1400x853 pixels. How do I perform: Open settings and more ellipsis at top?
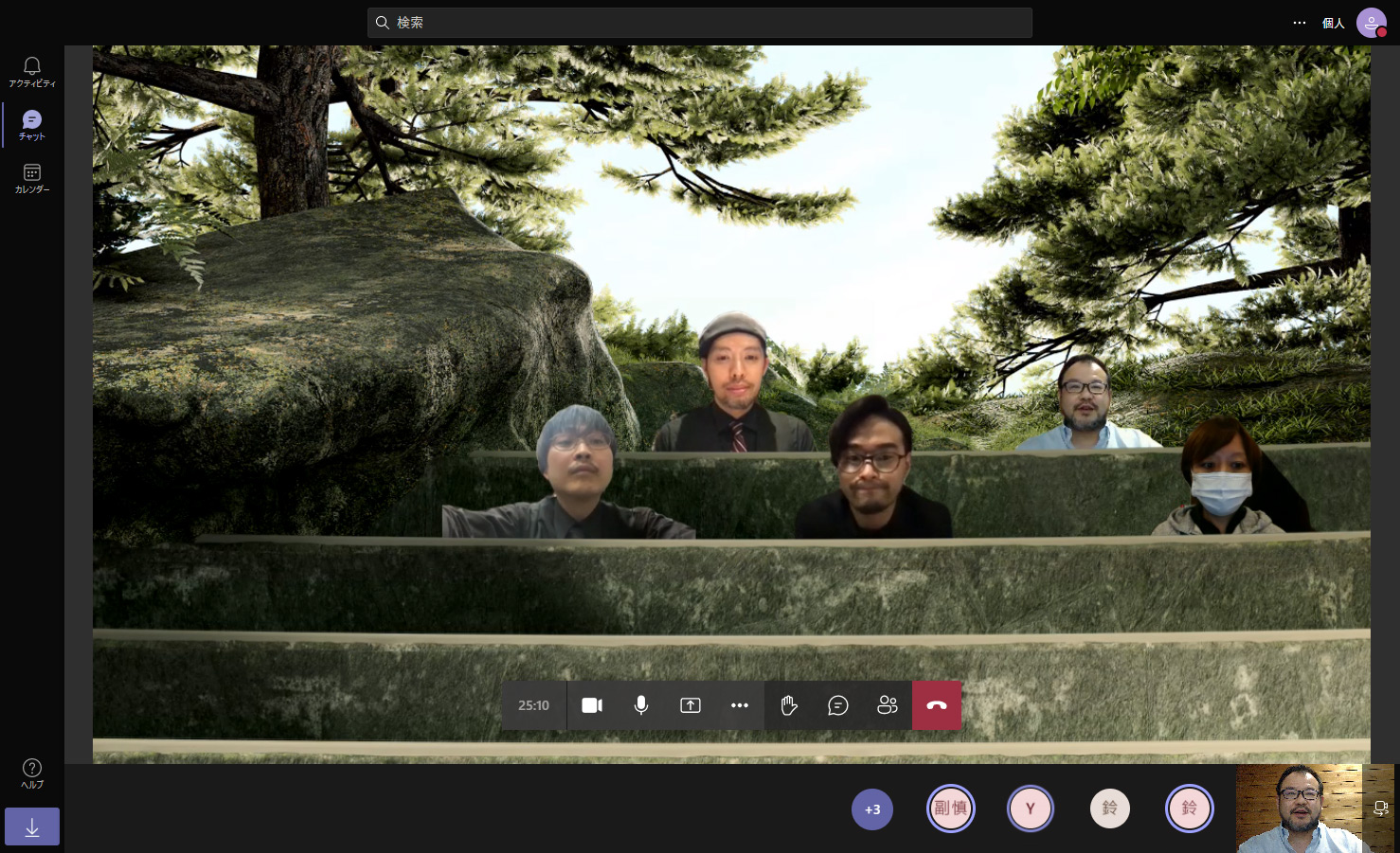point(1300,23)
